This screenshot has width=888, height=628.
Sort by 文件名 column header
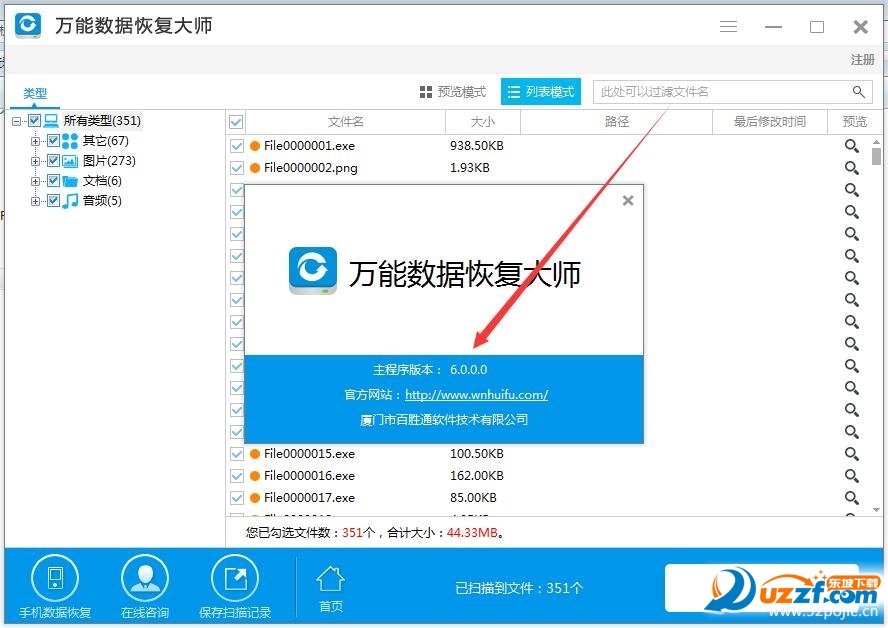pyautogui.click(x=345, y=122)
